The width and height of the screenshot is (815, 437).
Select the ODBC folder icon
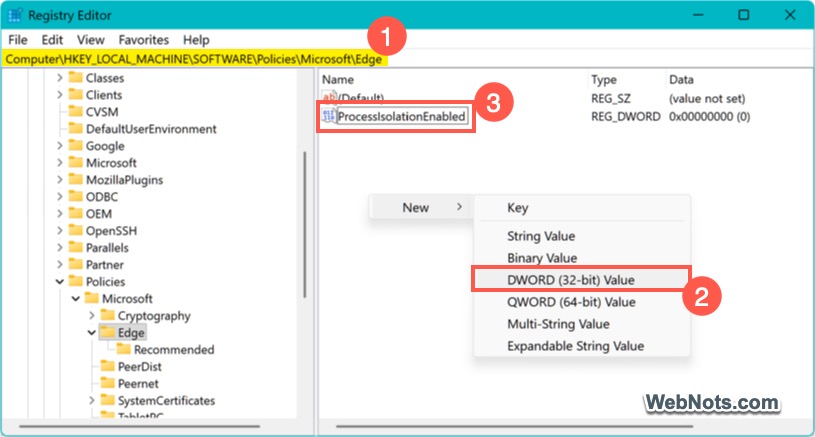coord(76,196)
